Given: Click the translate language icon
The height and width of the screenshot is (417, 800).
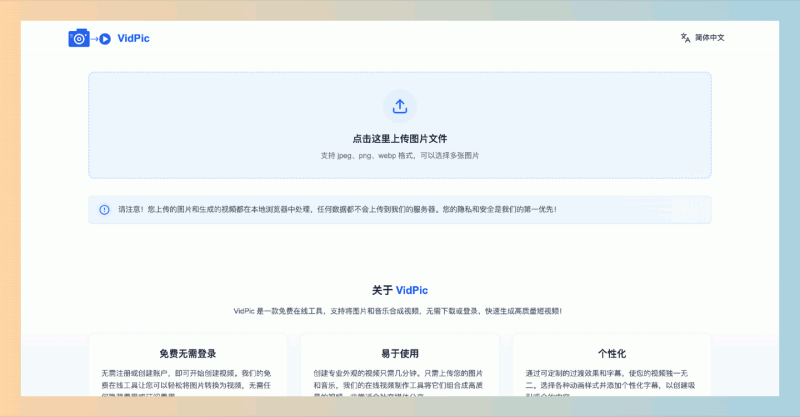Looking at the screenshot, I should [x=685, y=38].
